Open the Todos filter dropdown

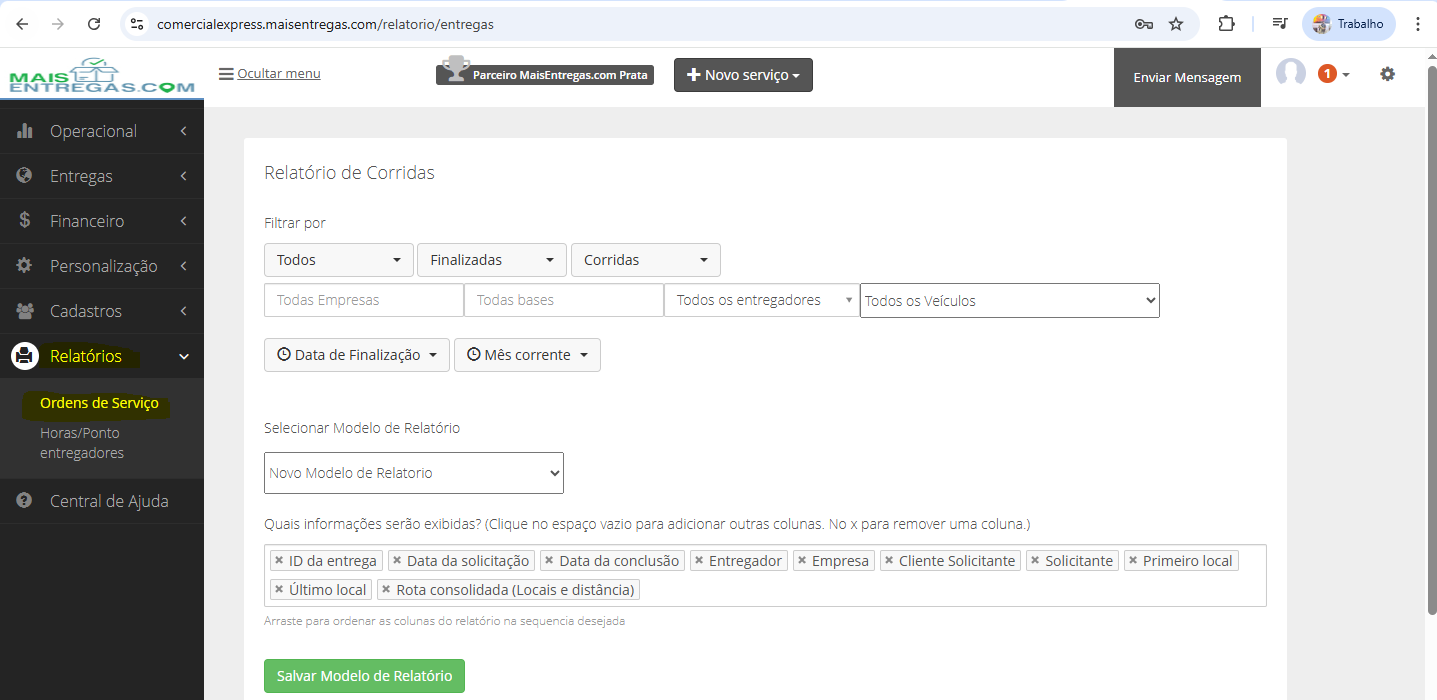tap(339, 260)
